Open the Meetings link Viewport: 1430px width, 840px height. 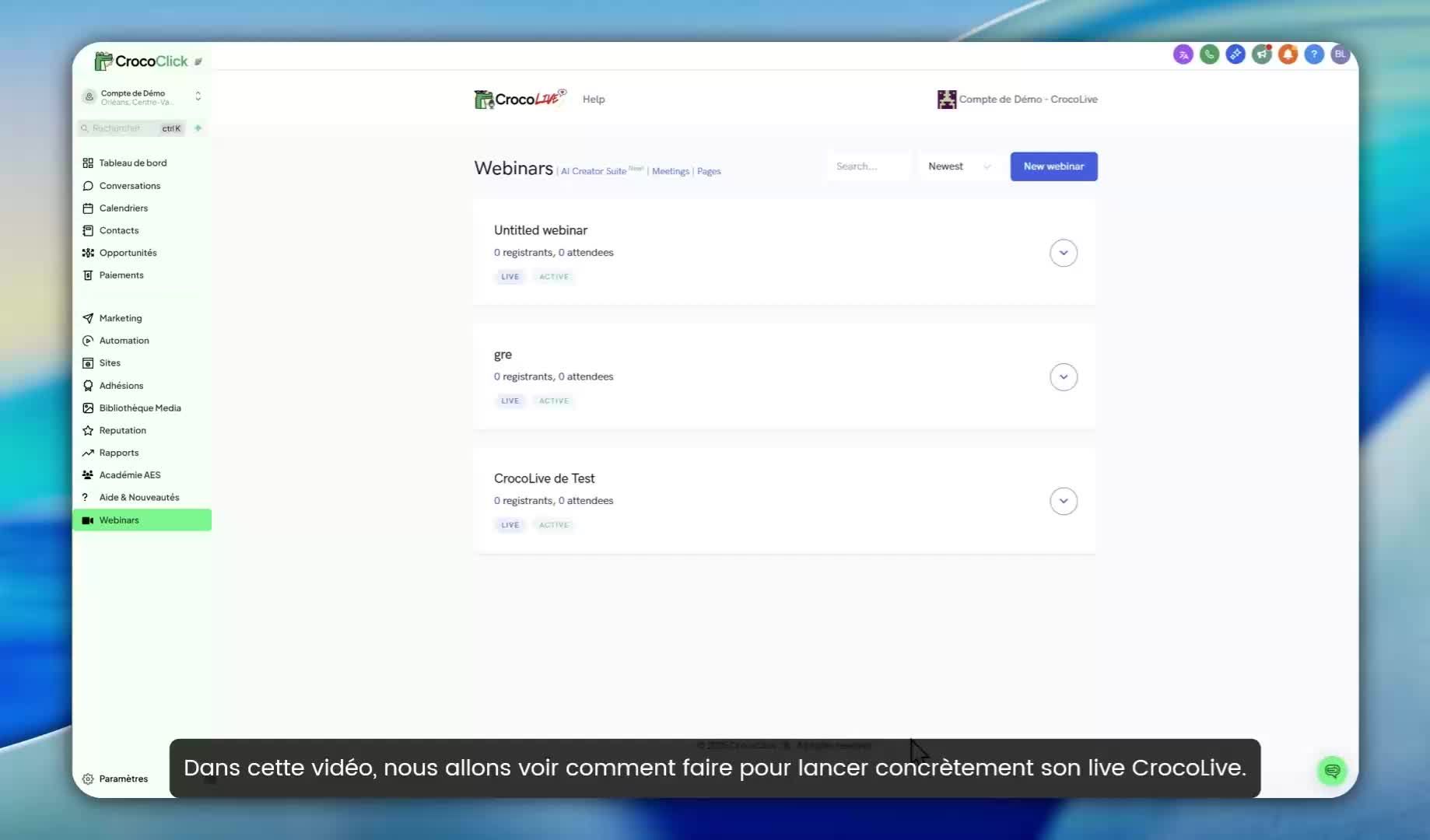(x=670, y=171)
